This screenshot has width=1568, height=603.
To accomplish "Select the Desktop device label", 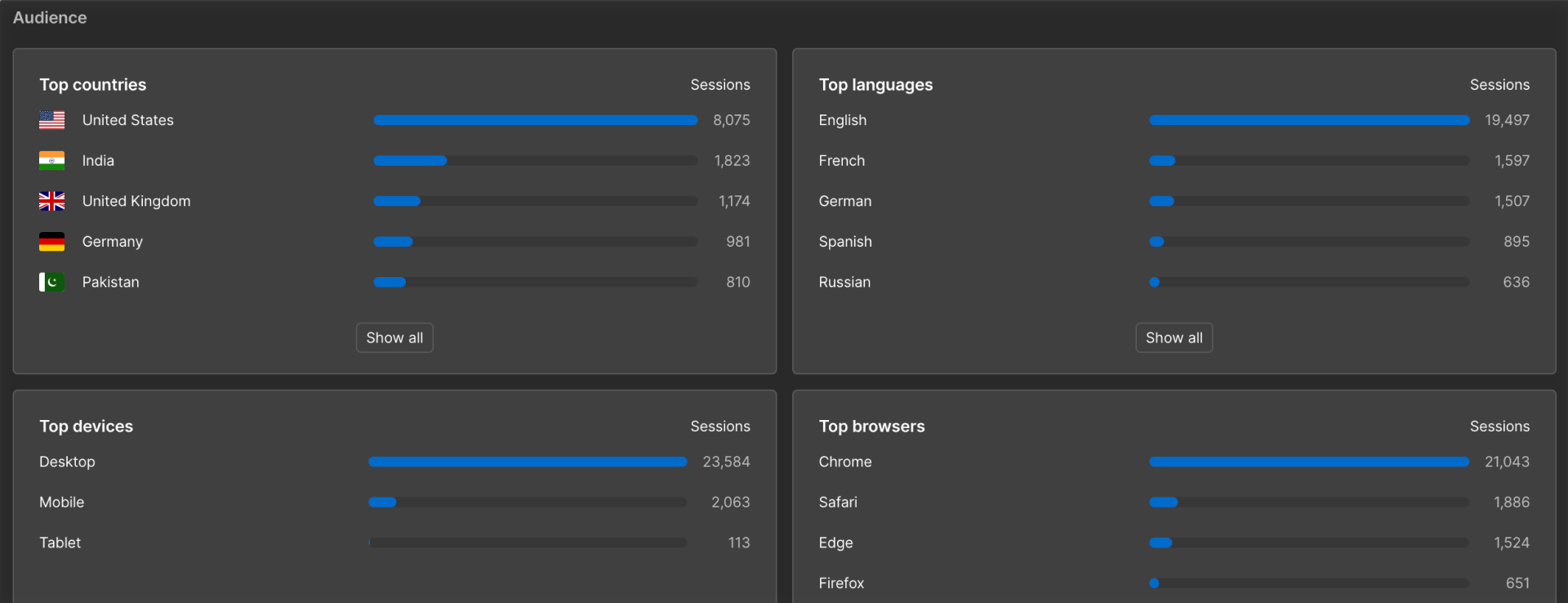I will pyautogui.click(x=67, y=462).
